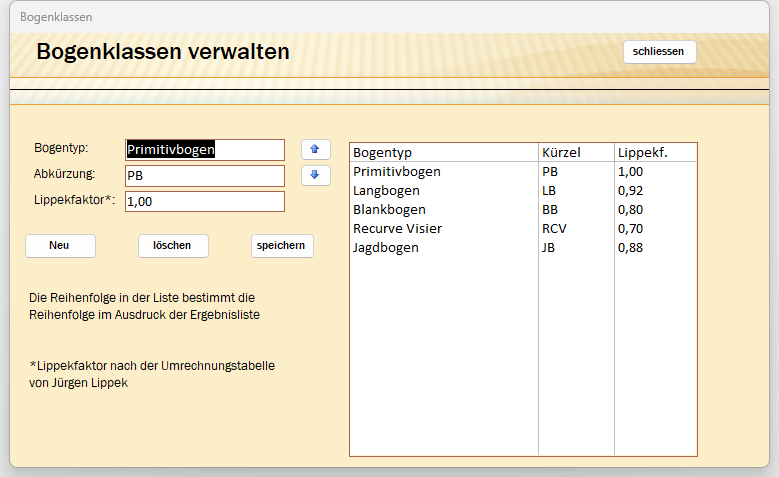Delete the entry via löschen button
The image size is (779, 477).
click(173, 246)
